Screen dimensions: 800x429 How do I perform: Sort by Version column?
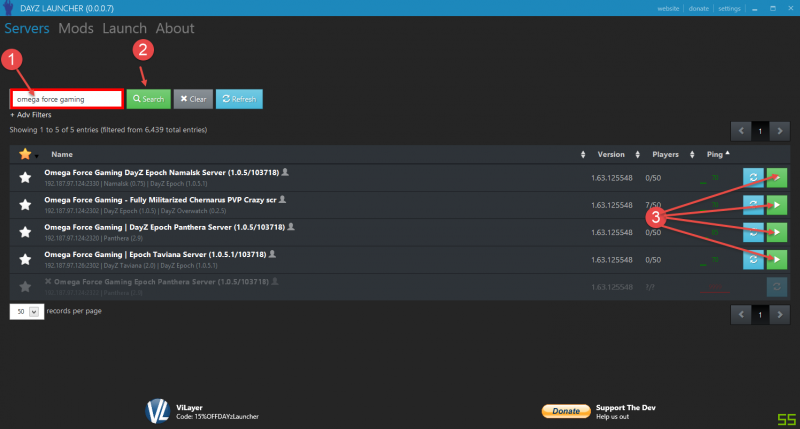(611, 154)
